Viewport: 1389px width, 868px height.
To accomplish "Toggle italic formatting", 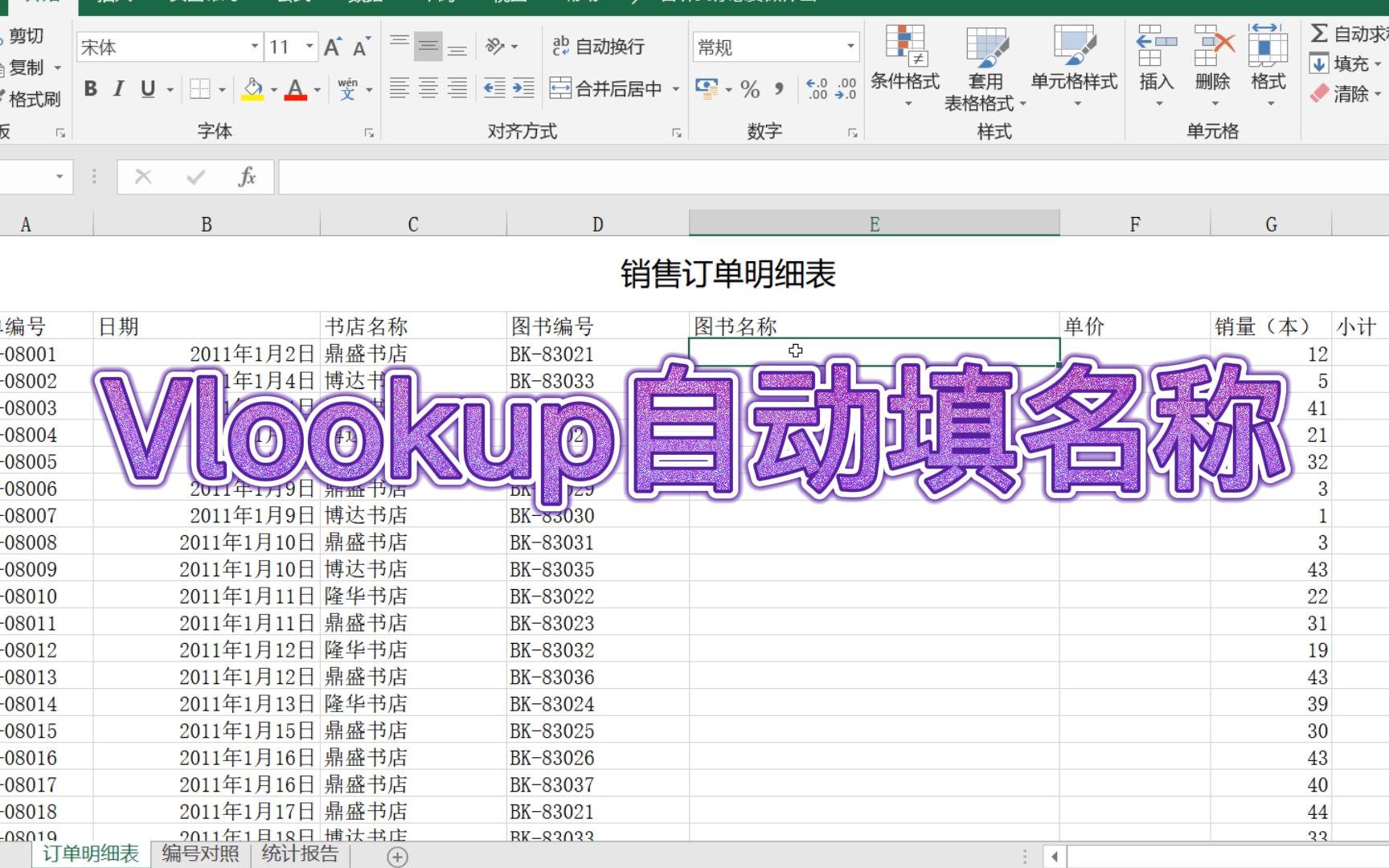I will point(118,88).
